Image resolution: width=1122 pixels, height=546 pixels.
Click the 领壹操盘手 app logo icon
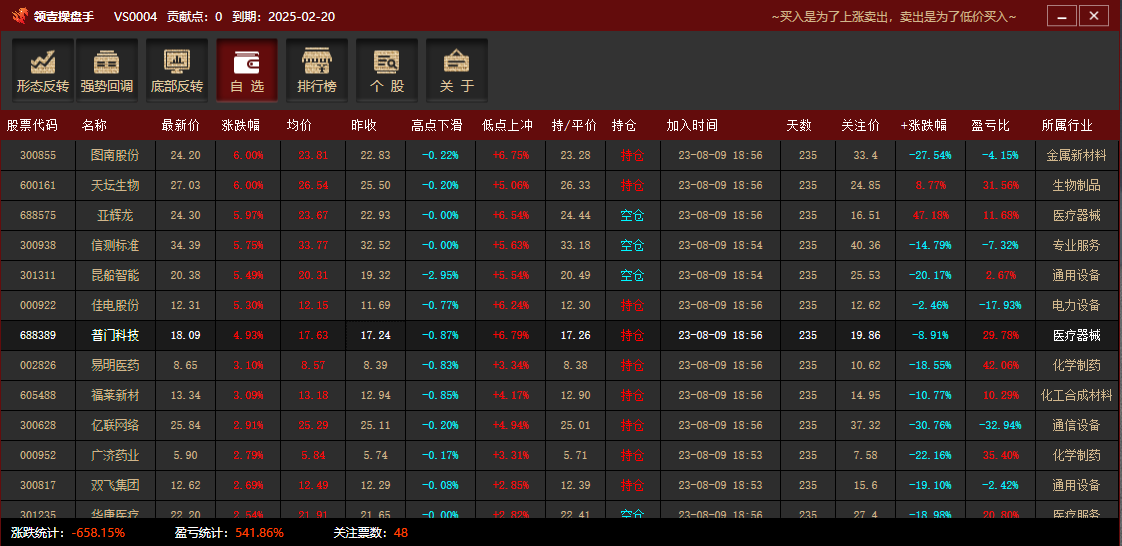click(19, 16)
